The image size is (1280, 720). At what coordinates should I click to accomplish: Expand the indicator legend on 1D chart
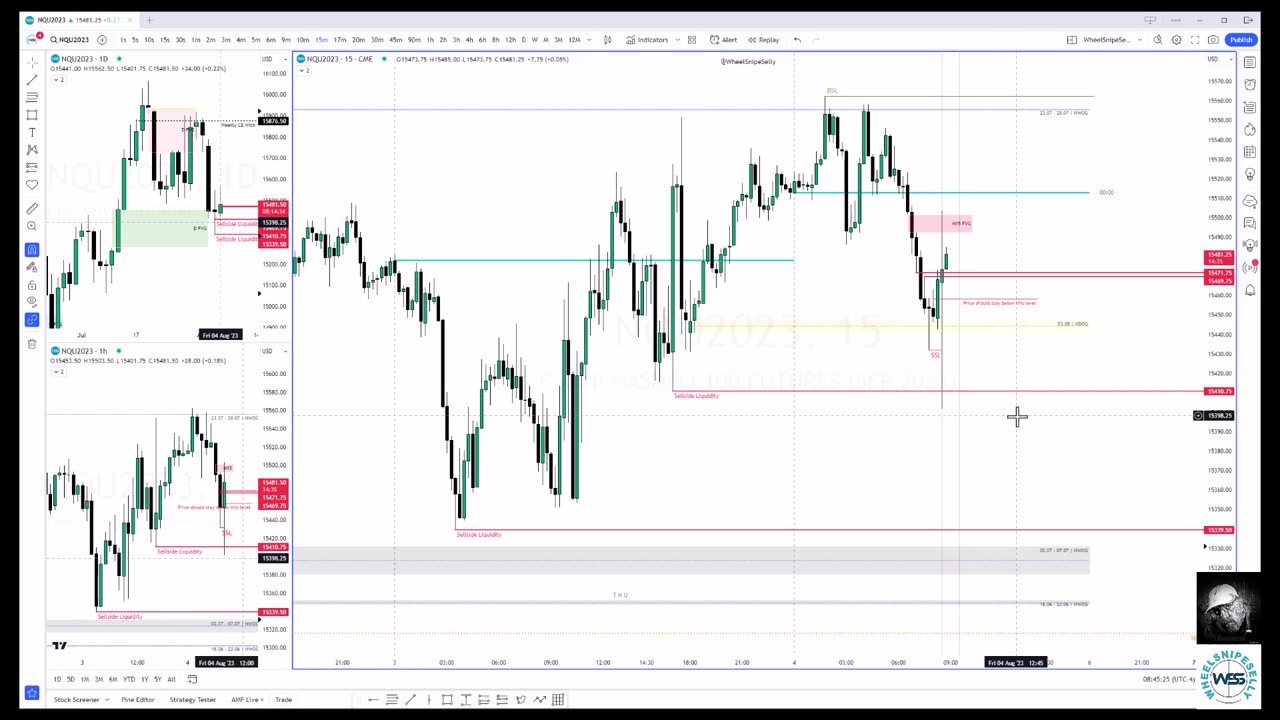[x=59, y=78]
